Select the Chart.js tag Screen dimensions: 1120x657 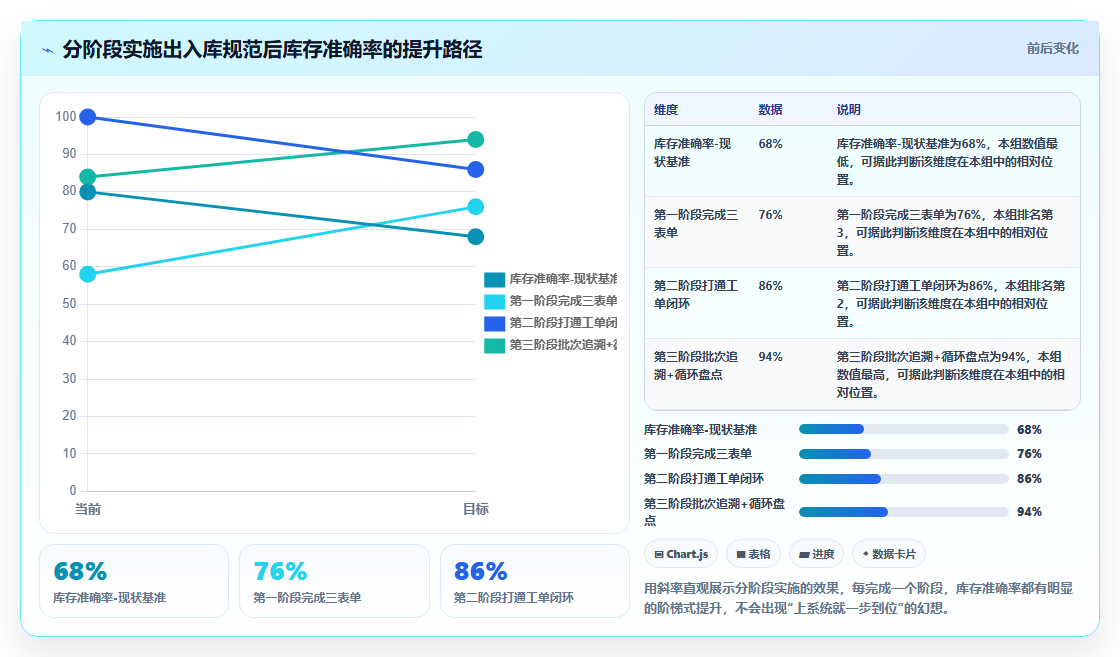(x=681, y=554)
